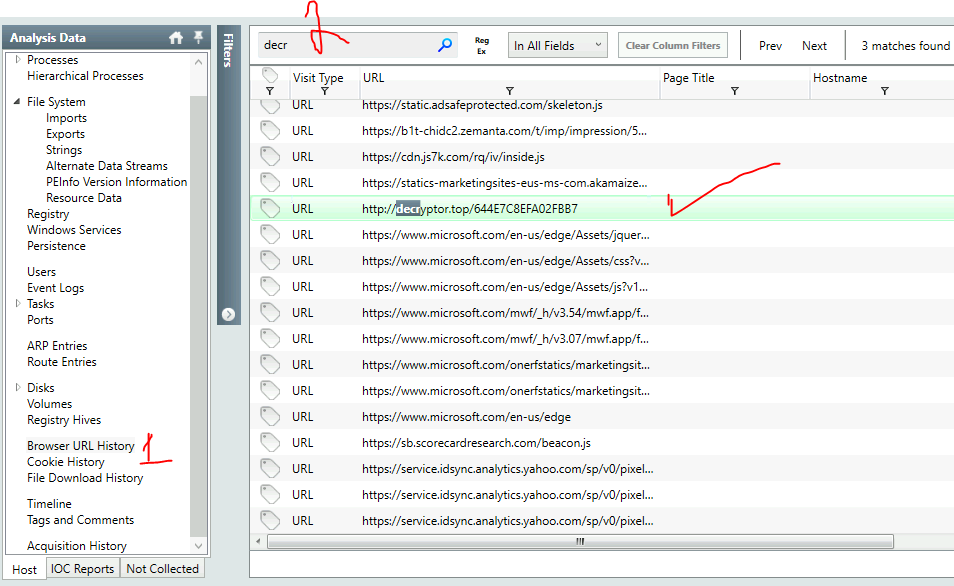Screen dimensions: 954x586
Task: Click the URL column filter funnel icon
Action: [510, 91]
